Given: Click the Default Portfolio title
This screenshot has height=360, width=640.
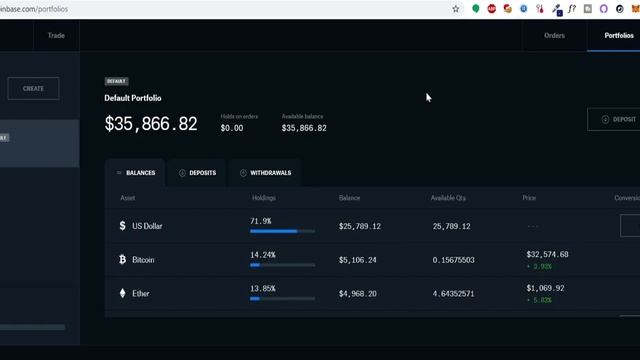Looking at the screenshot, I should tap(133, 98).
